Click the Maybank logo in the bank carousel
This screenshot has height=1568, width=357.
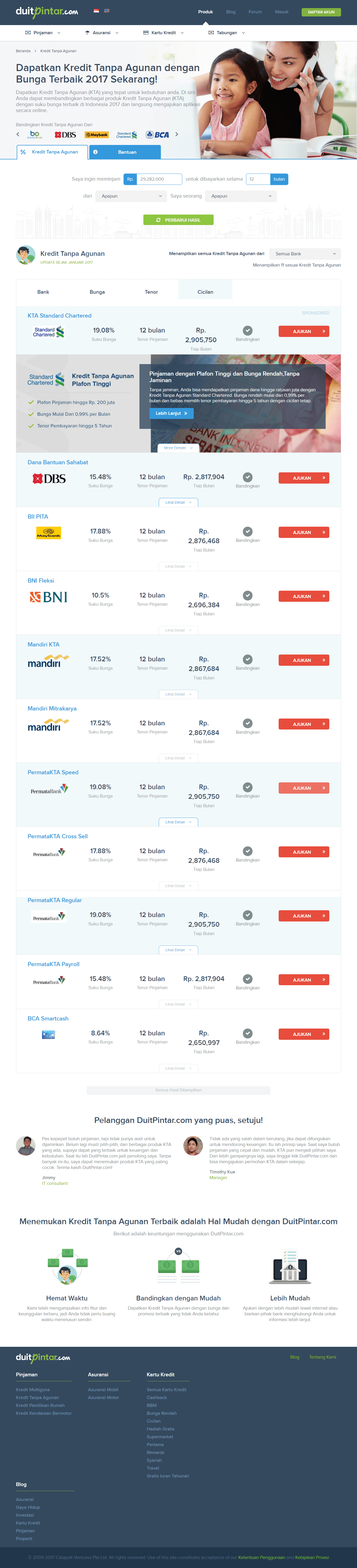coord(96,135)
